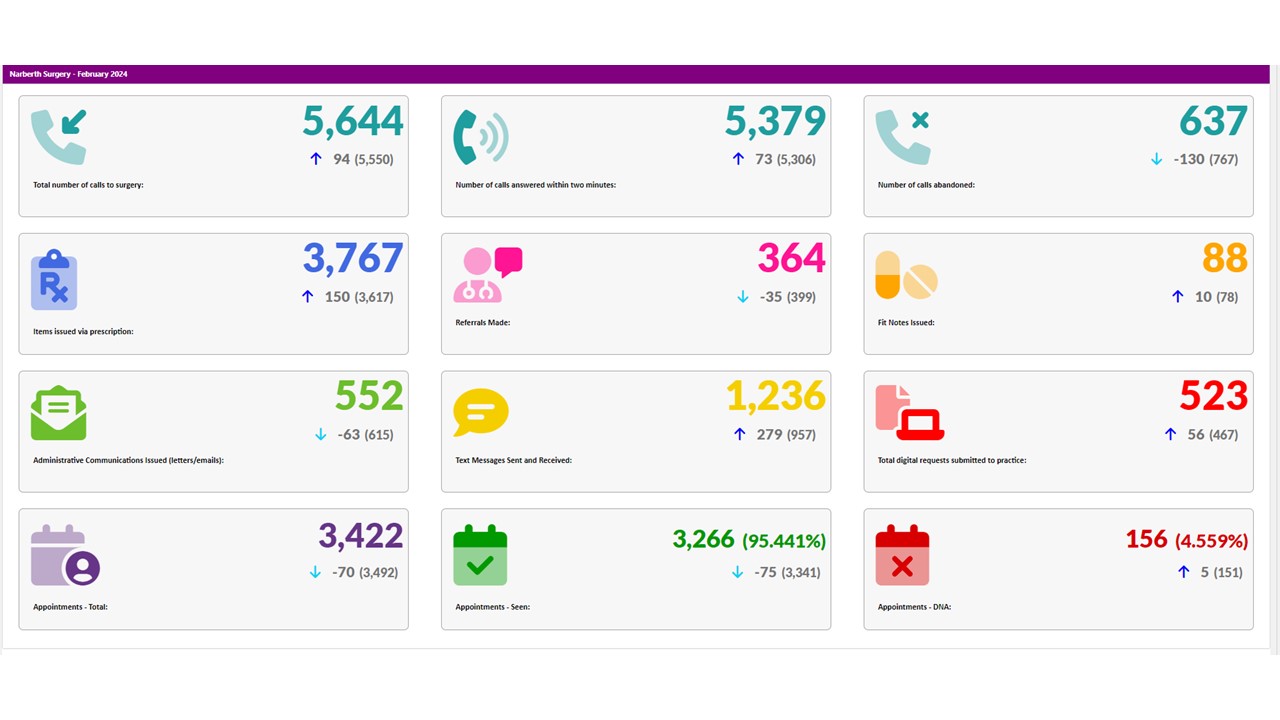Viewport: 1280px width, 720px height.
Task: Click the green envelope communications icon
Action: point(59,413)
